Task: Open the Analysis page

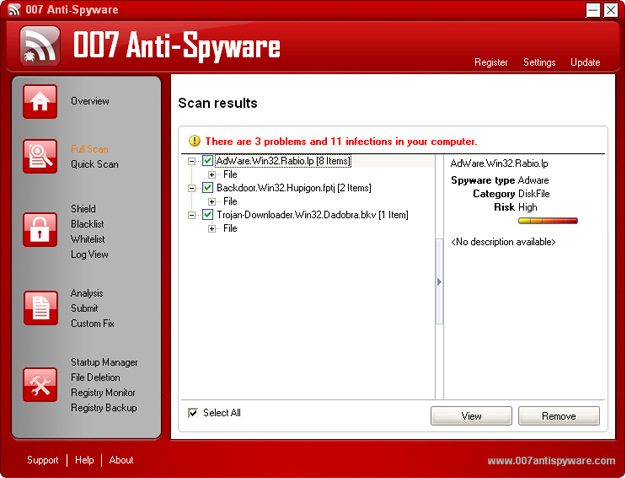Action: tap(87, 293)
